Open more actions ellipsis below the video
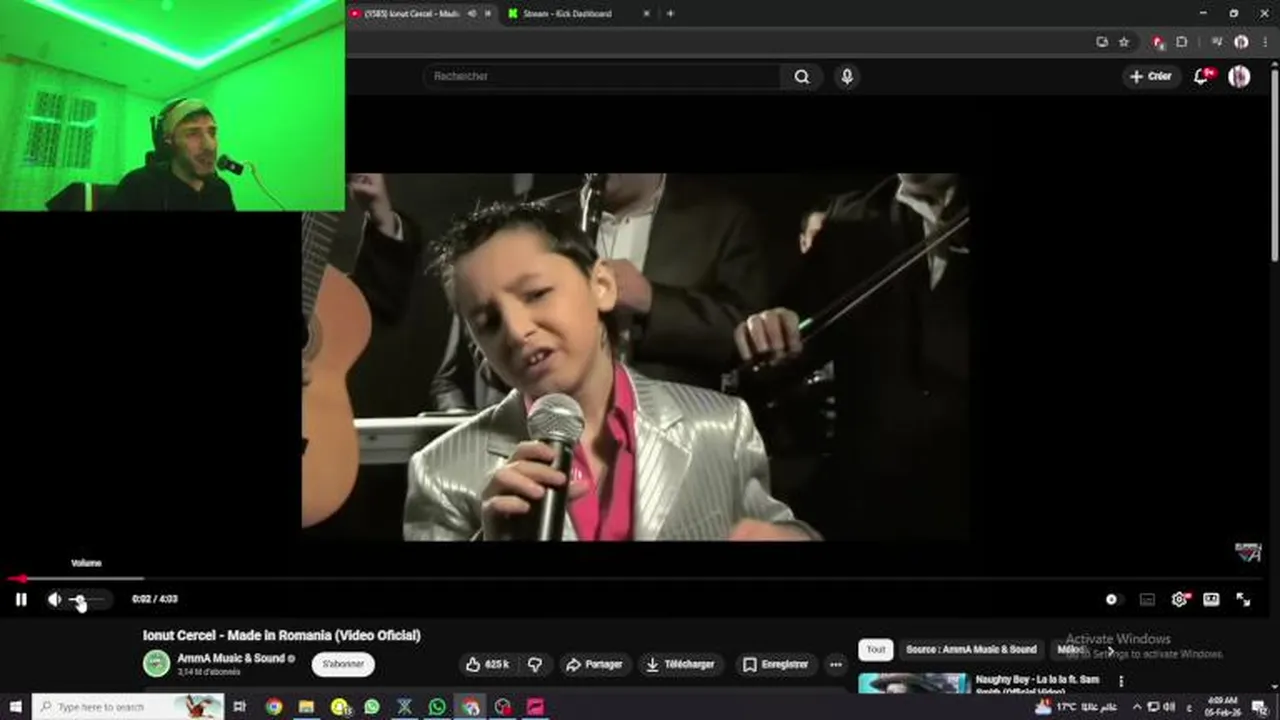1280x720 pixels. [836, 664]
